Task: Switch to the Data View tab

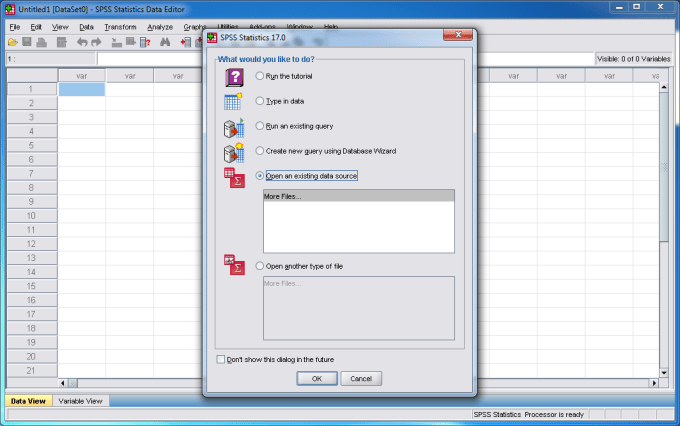Action: click(28, 401)
